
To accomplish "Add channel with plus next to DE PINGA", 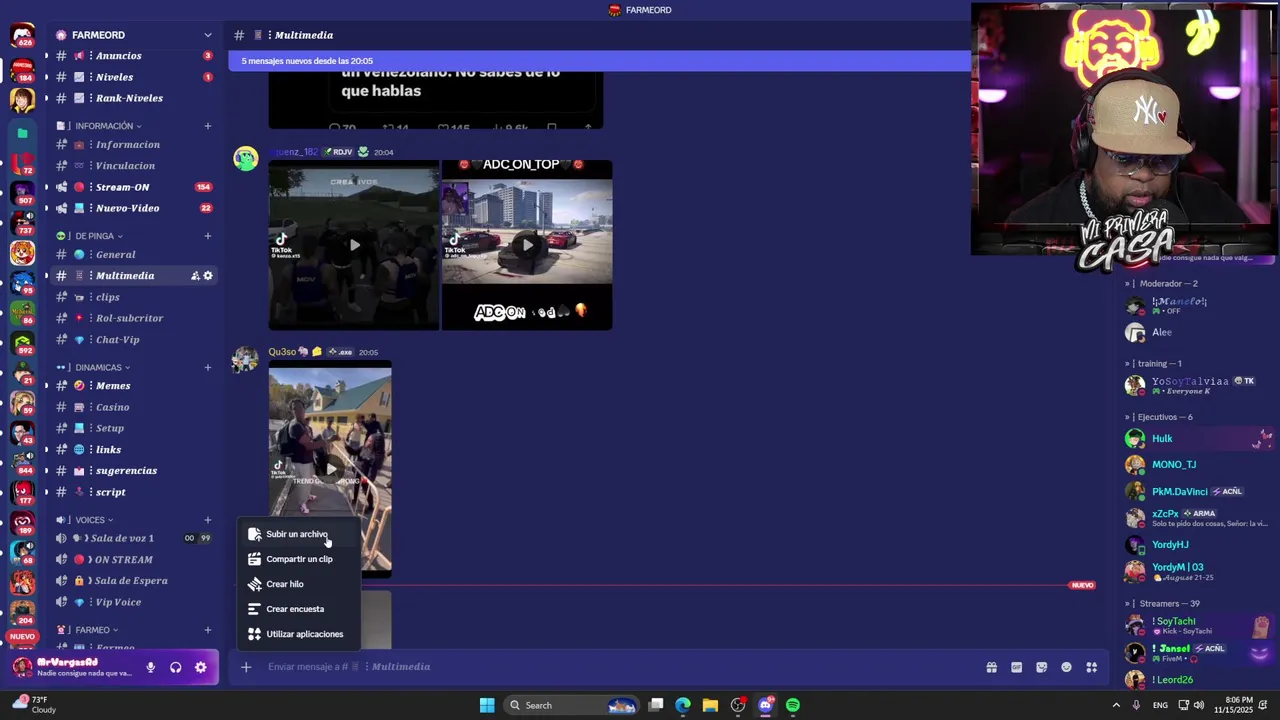I will [x=208, y=236].
